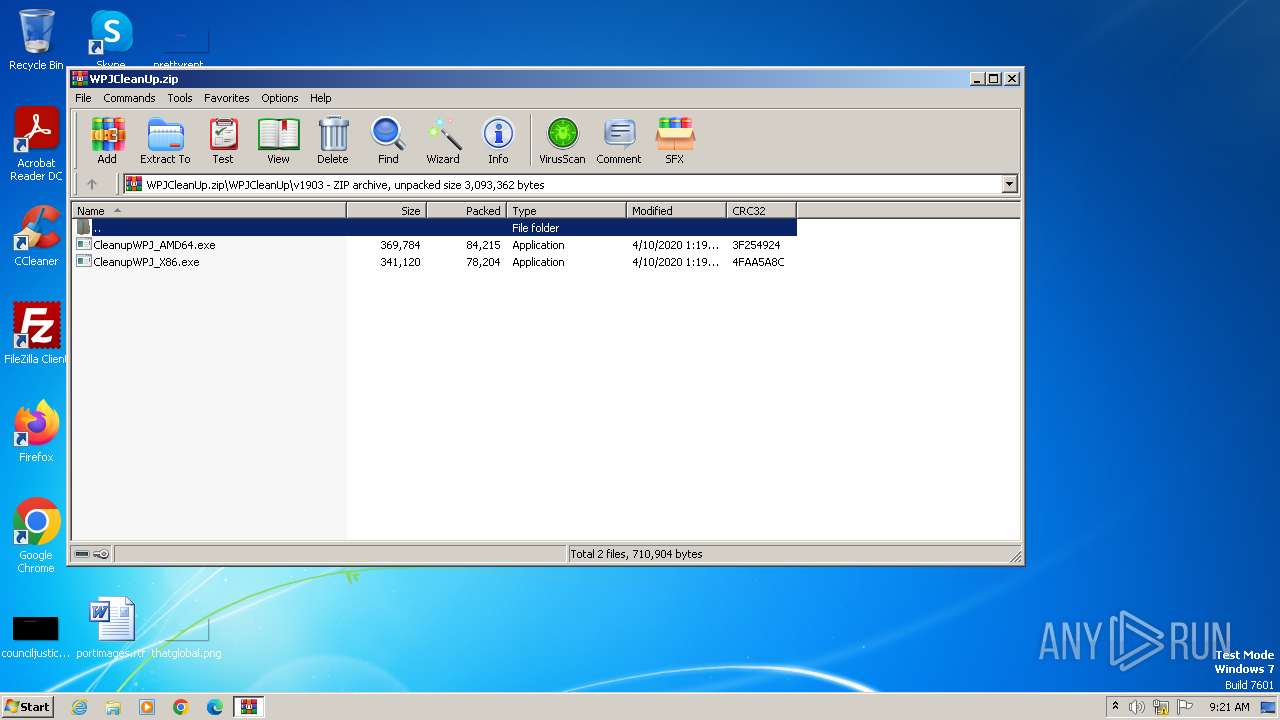
Task: Sort by the Size column header
Action: click(386, 211)
